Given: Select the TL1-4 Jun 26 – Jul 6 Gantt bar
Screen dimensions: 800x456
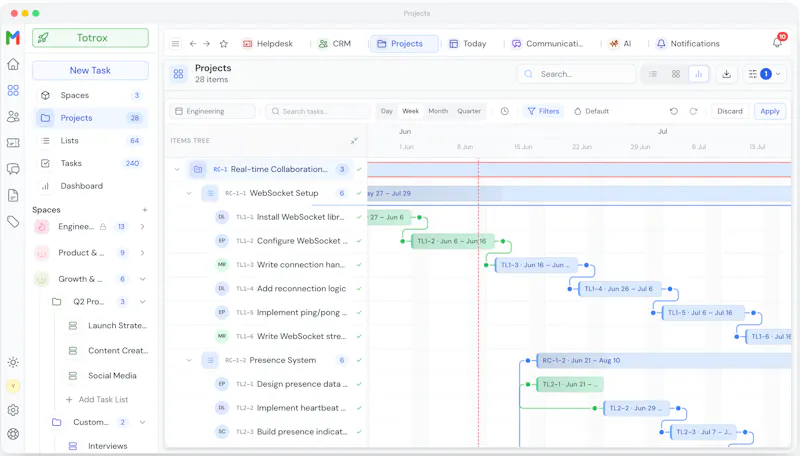Looking at the screenshot, I should tap(619, 289).
